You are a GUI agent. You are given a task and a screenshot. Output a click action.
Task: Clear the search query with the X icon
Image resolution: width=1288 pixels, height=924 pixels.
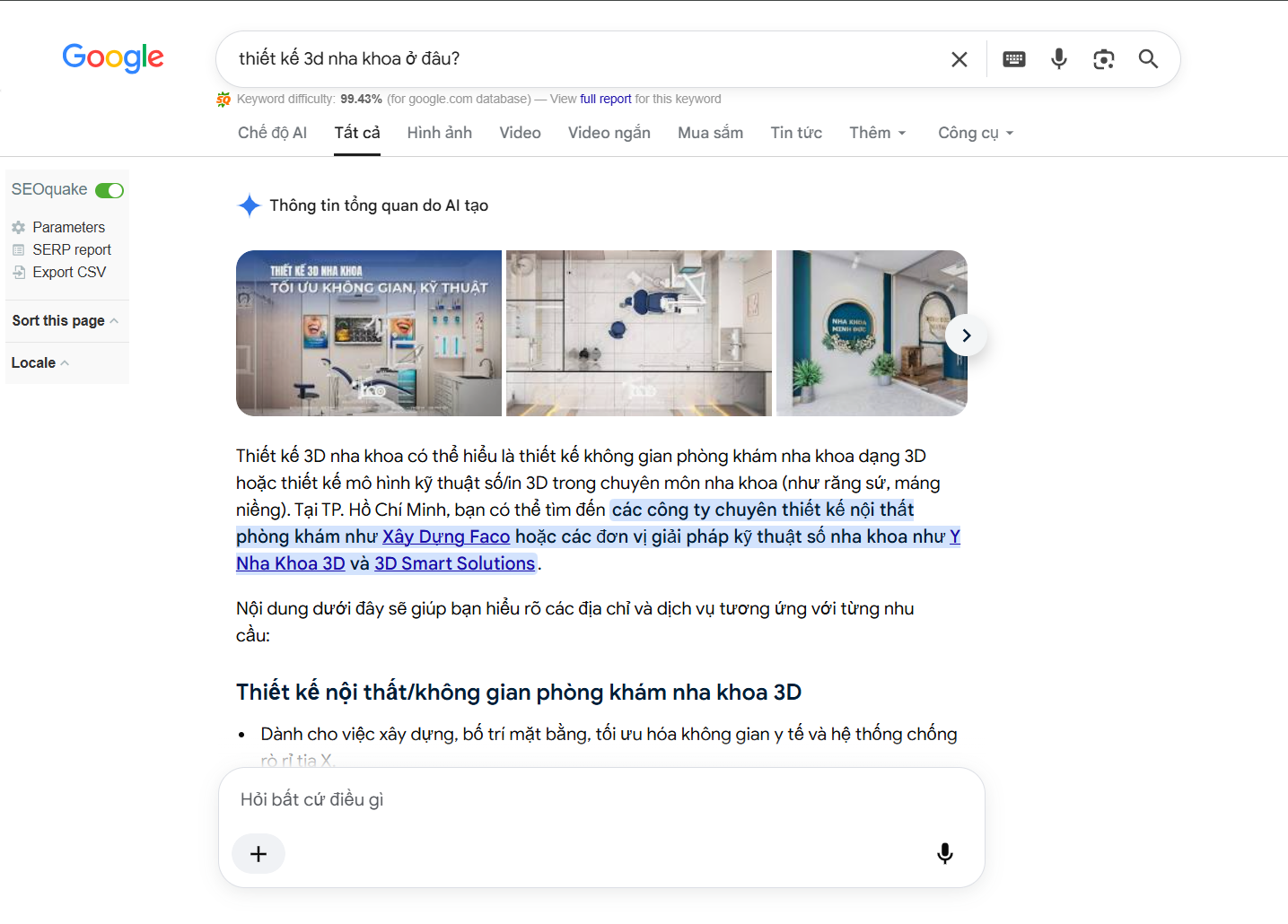(x=959, y=59)
